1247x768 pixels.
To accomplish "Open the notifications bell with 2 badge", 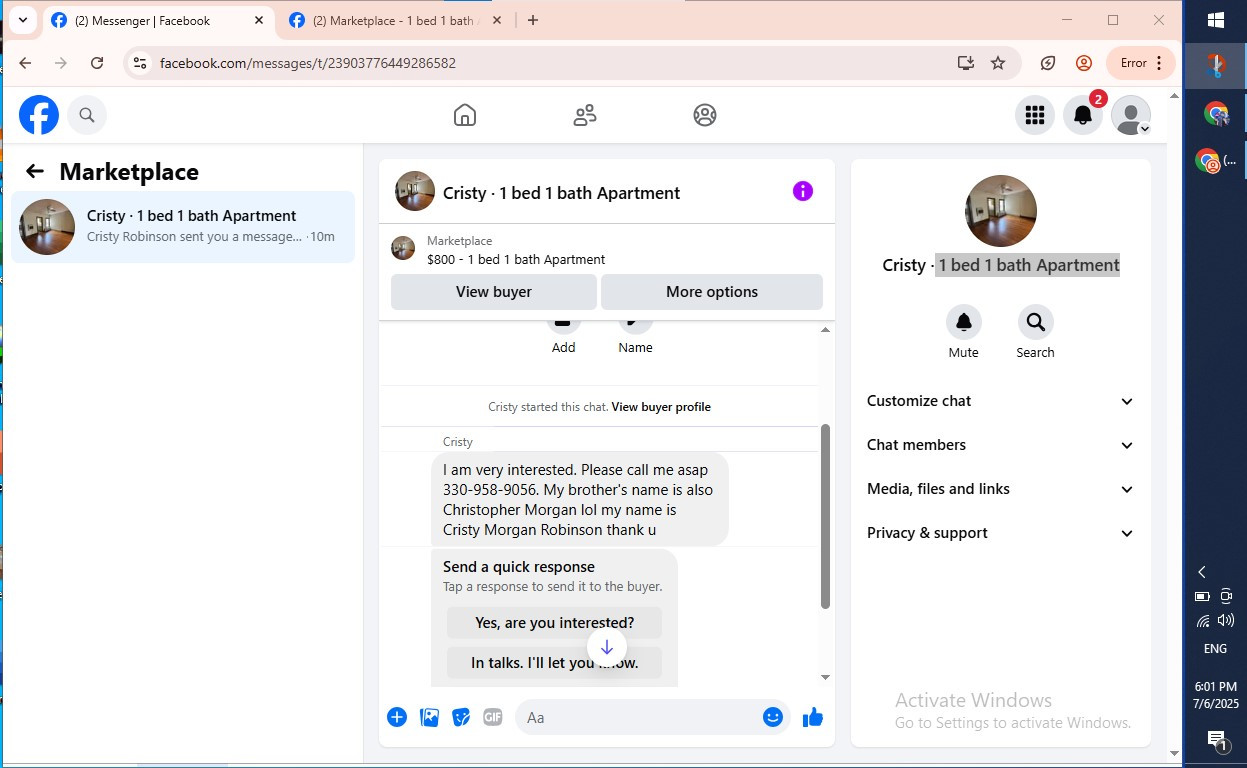I will (x=1083, y=115).
